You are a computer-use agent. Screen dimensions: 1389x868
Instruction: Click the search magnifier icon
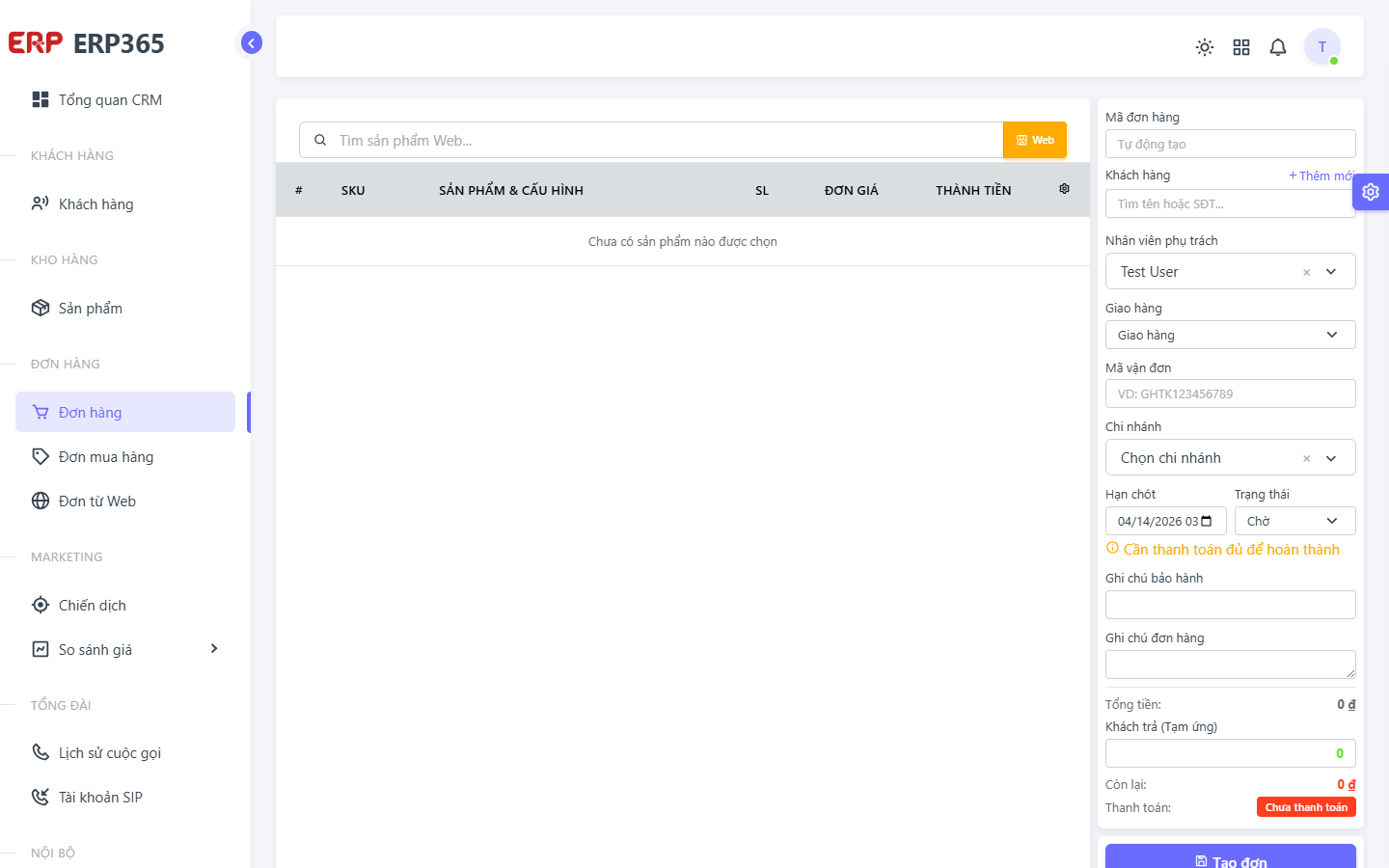click(x=320, y=140)
